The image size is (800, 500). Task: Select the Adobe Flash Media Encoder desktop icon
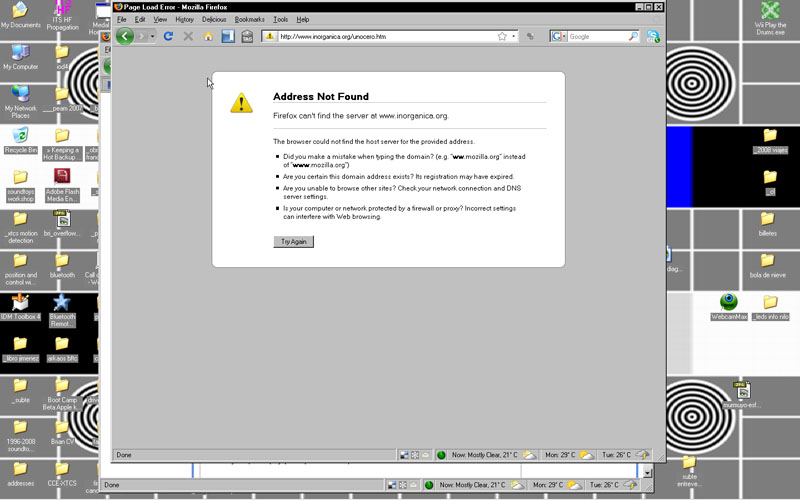(62, 185)
